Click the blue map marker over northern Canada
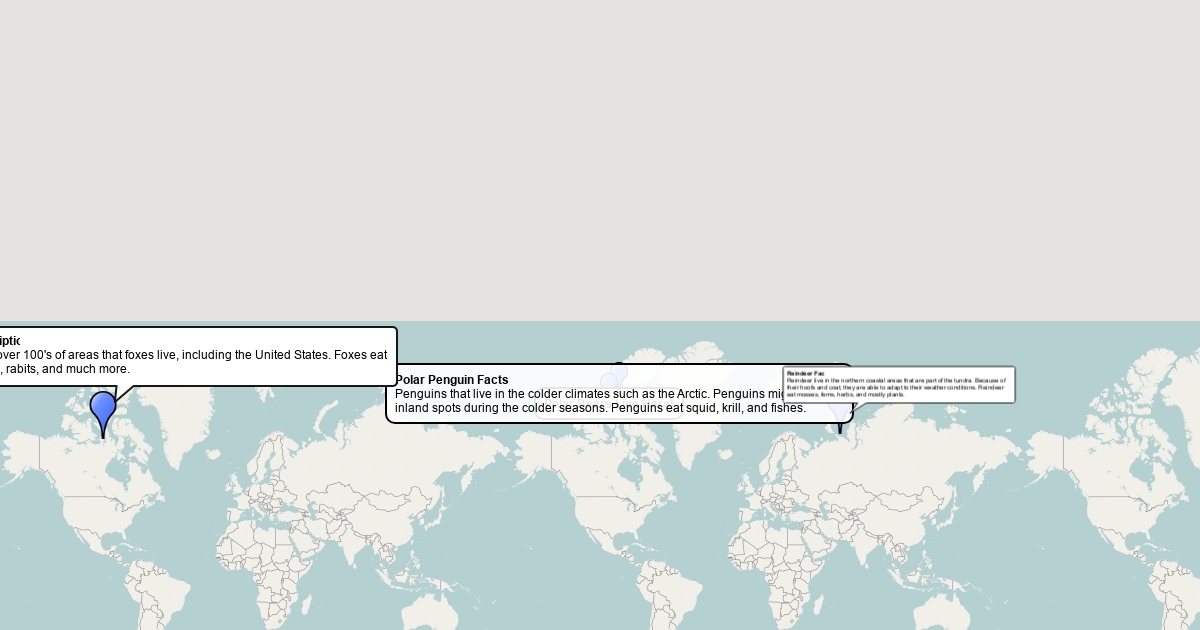Image resolution: width=1200 pixels, height=630 pixels. click(103, 413)
